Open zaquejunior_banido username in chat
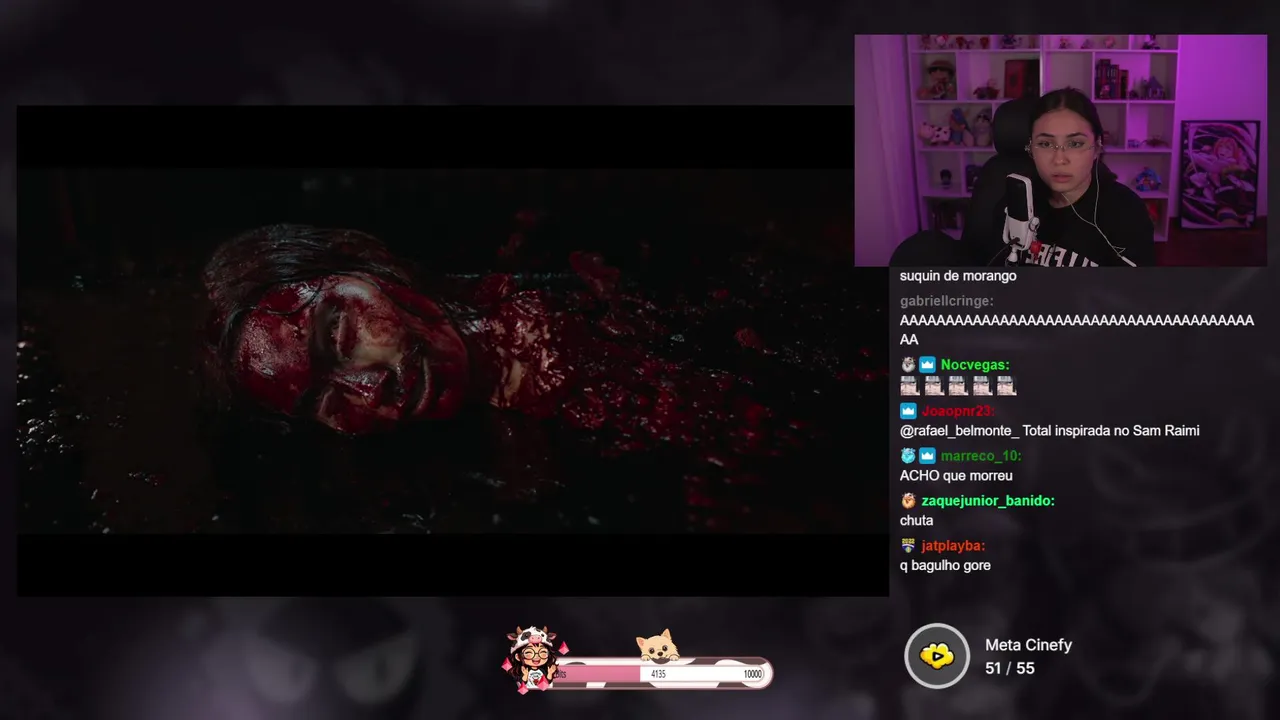1280x720 pixels. coord(988,501)
